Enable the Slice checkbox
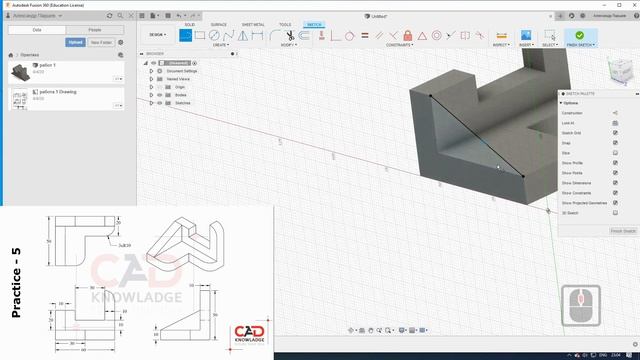Image resolution: width=640 pixels, height=360 pixels. (615, 153)
